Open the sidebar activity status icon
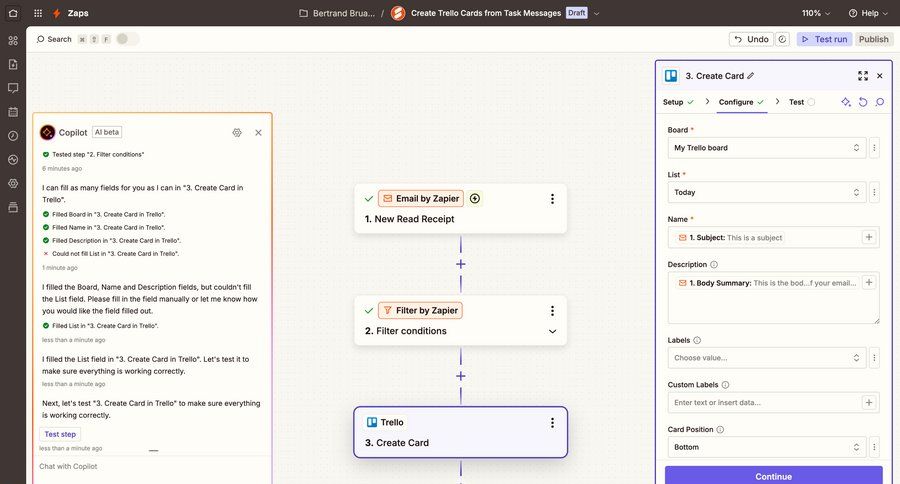The width and height of the screenshot is (900, 484). click(x=13, y=160)
